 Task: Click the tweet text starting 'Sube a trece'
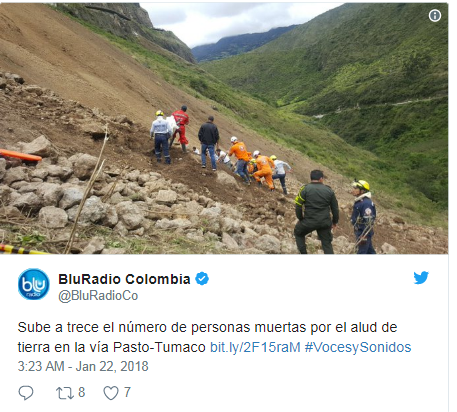click(214, 337)
